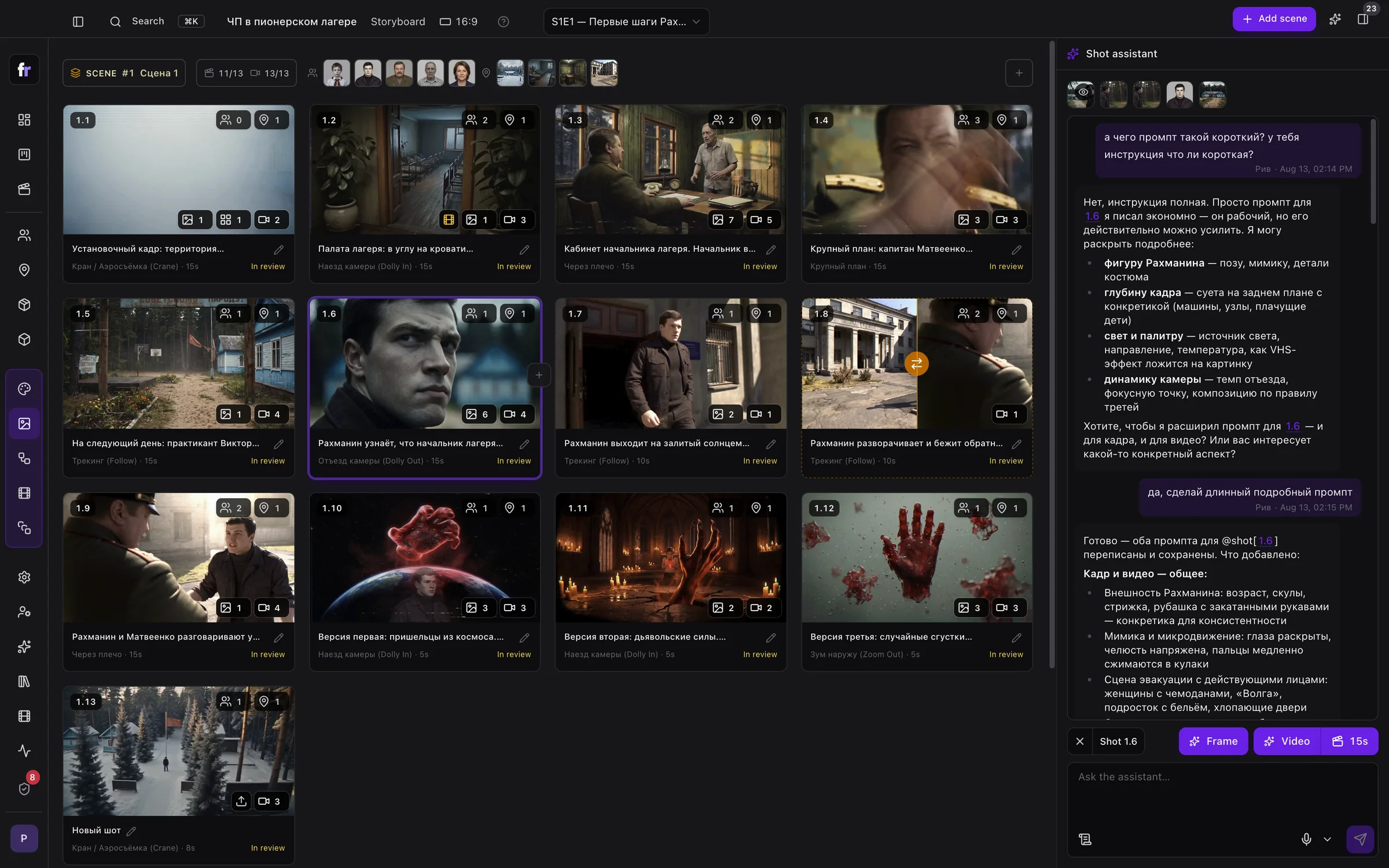Open the settings gear icon in sidebar
The width and height of the screenshot is (1389, 868).
point(24,577)
